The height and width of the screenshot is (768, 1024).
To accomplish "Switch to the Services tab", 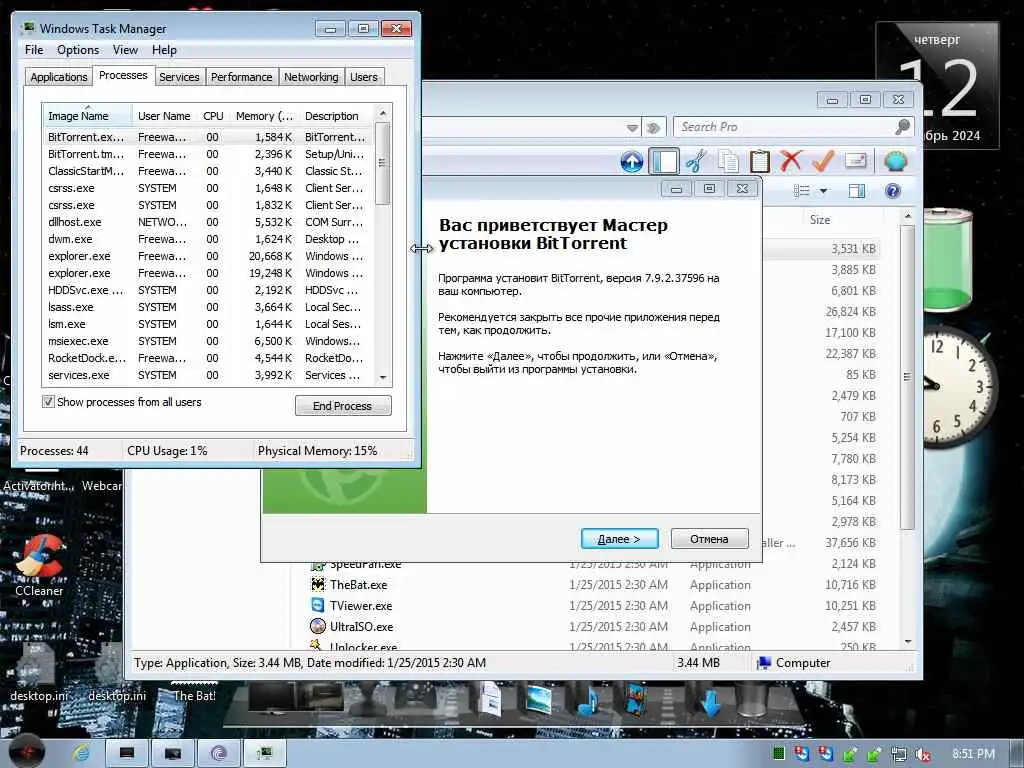I will 179,76.
